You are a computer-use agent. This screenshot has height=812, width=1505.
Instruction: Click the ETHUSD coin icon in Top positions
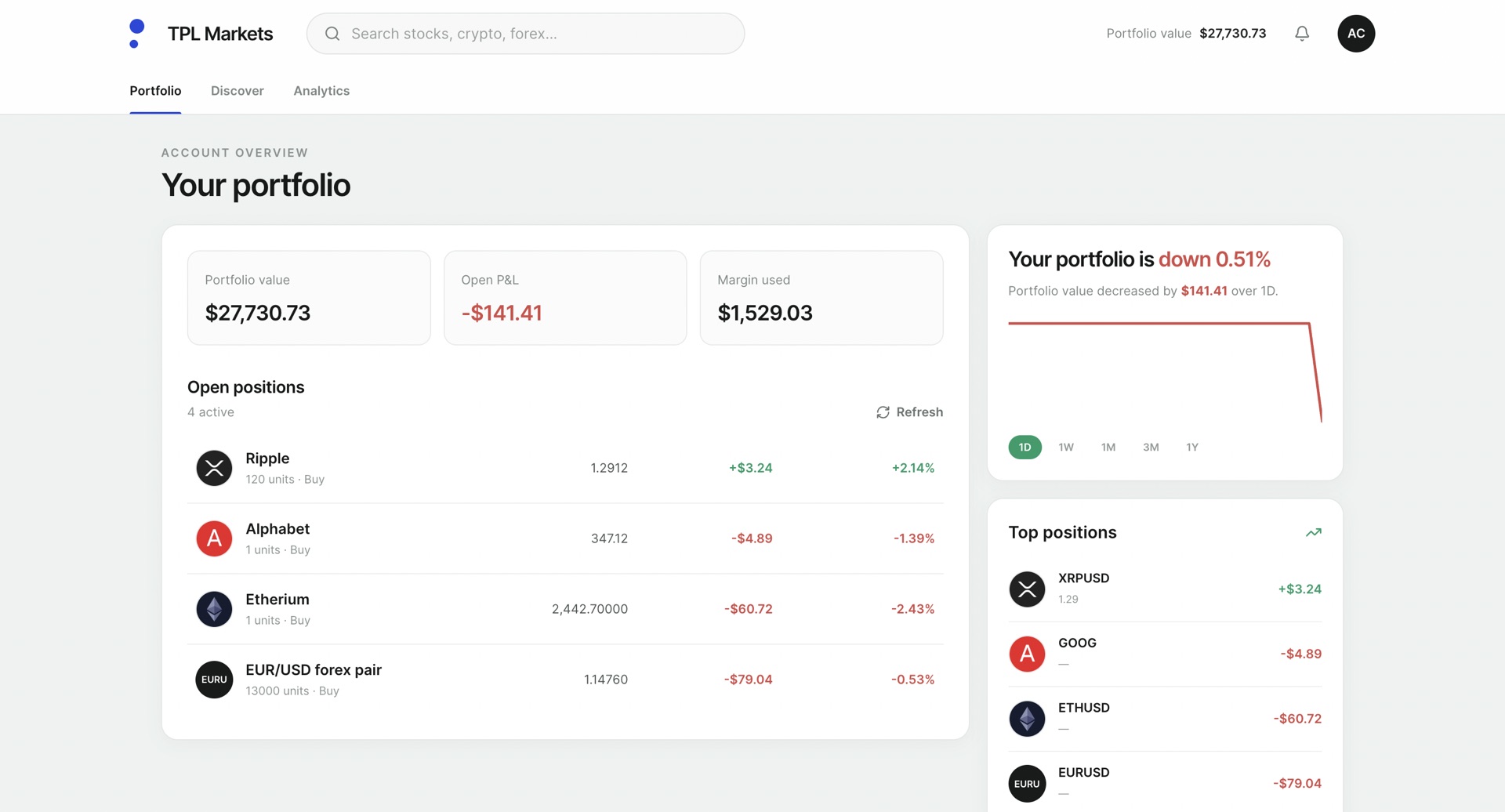[1027, 719]
